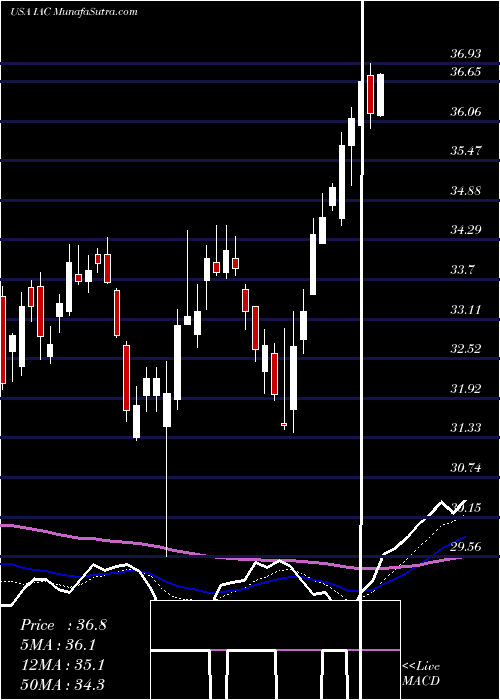Screen dimensions: 500x700
Task: Select the 36.93 price axis label
Action: pyautogui.click(x=466, y=54)
